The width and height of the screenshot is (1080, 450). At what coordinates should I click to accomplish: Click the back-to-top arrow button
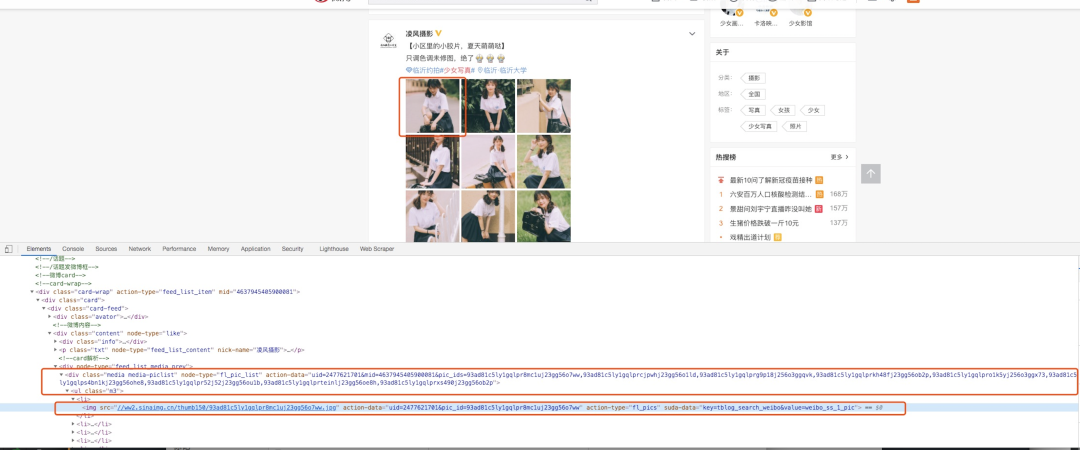[x=870, y=174]
